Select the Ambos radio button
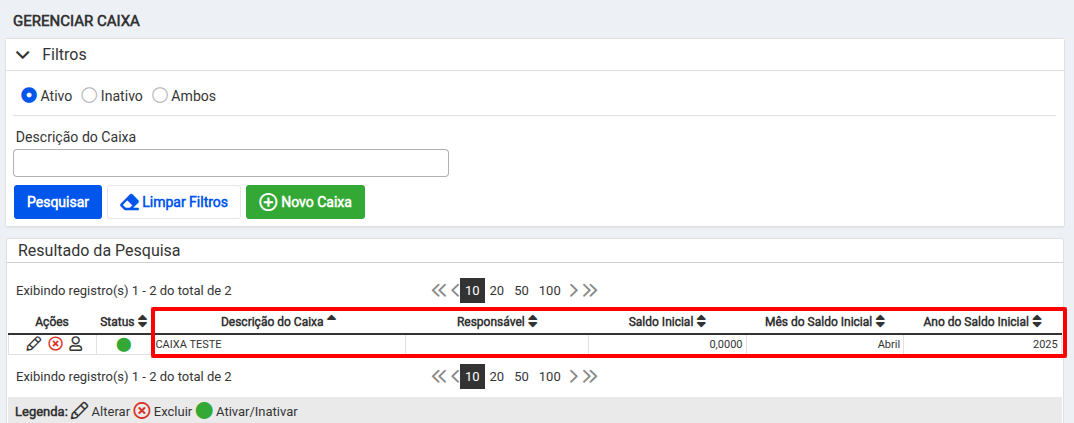The image size is (1074, 423). pyautogui.click(x=160, y=96)
